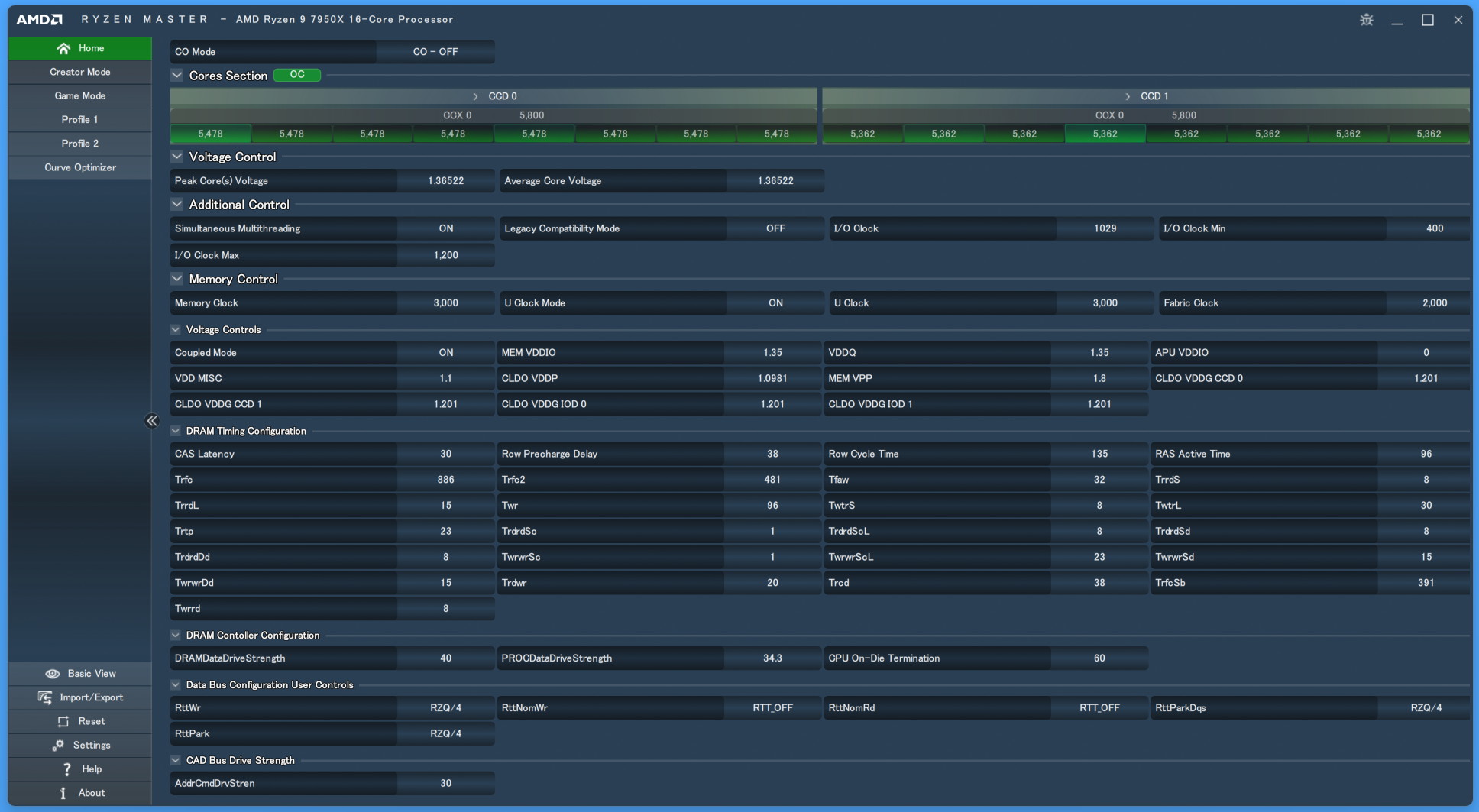
Task: Switch to Profile 1
Action: tap(80, 120)
